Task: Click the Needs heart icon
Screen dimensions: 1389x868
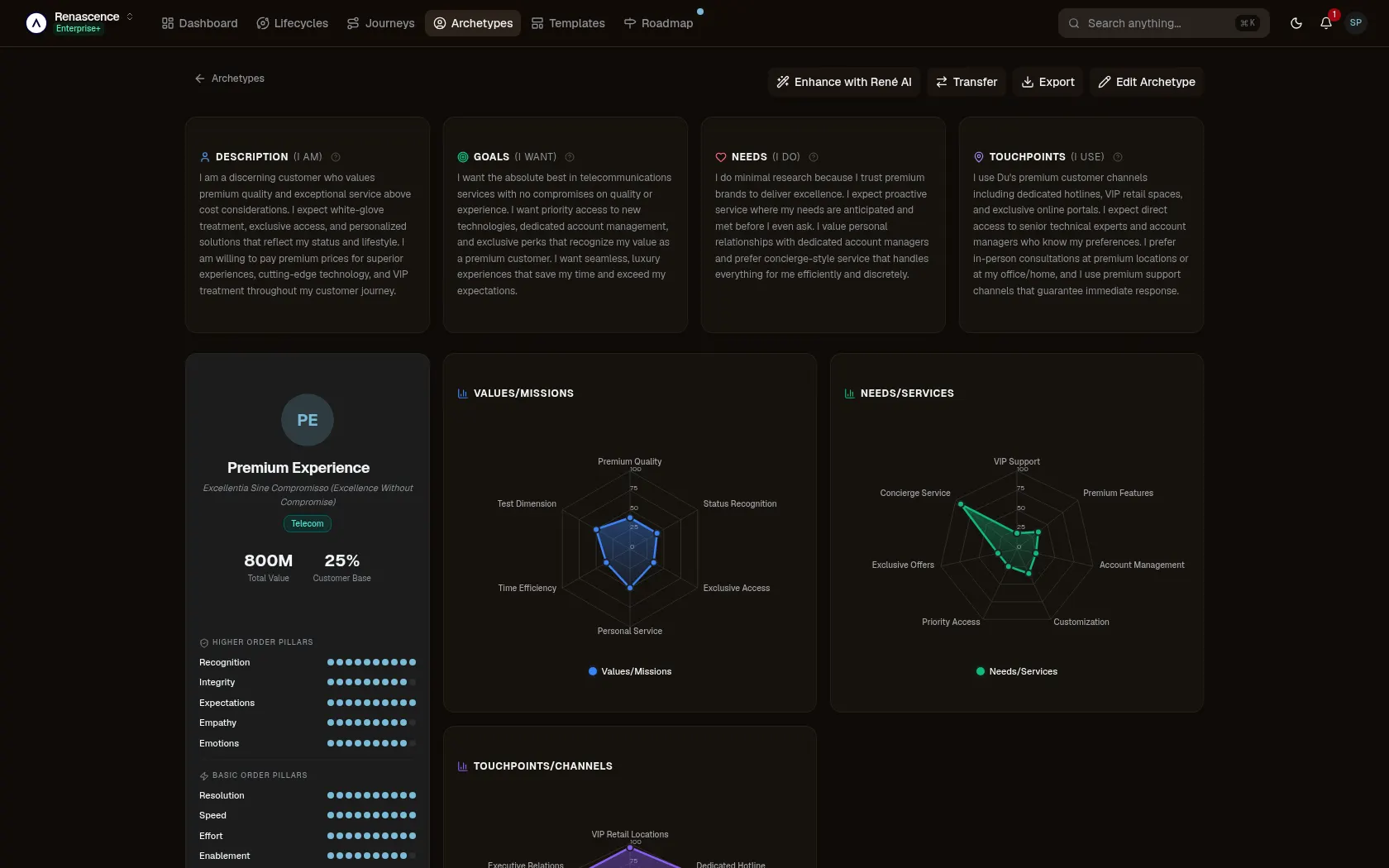Action: (721, 157)
